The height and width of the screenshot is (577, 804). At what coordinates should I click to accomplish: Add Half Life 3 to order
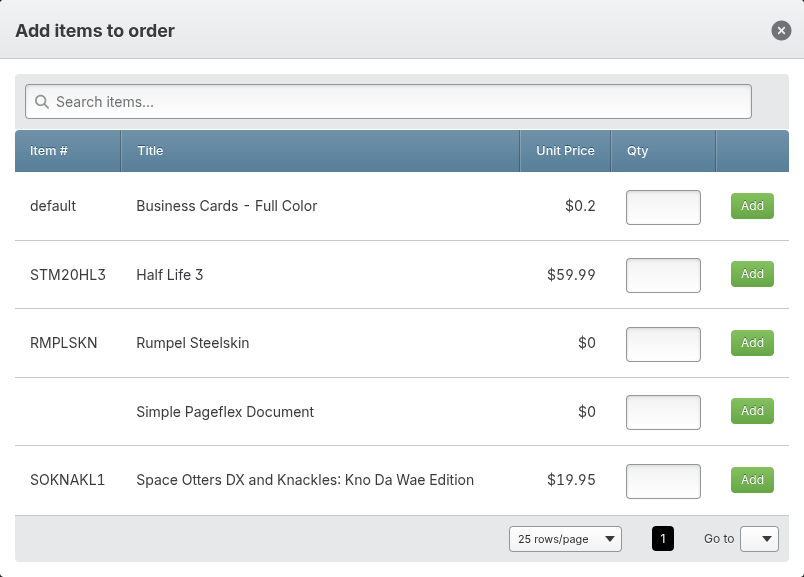pos(752,274)
